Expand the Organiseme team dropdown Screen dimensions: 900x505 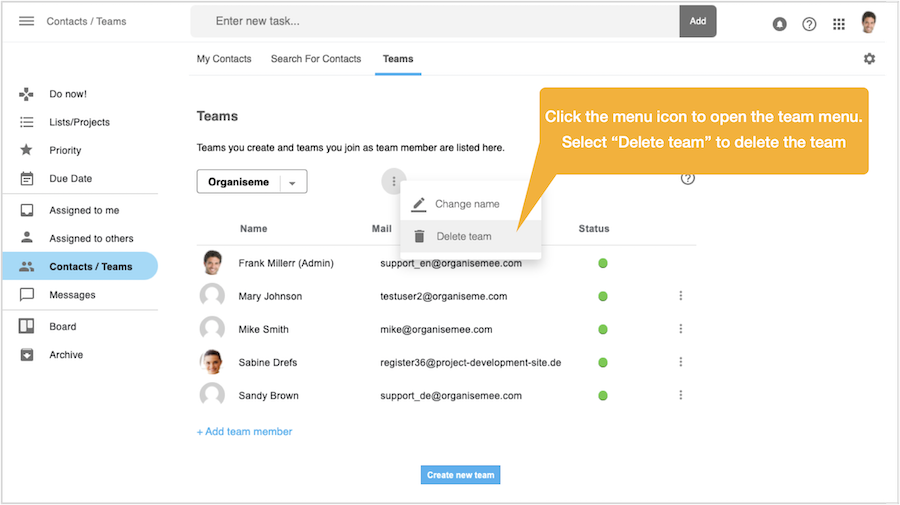click(292, 182)
